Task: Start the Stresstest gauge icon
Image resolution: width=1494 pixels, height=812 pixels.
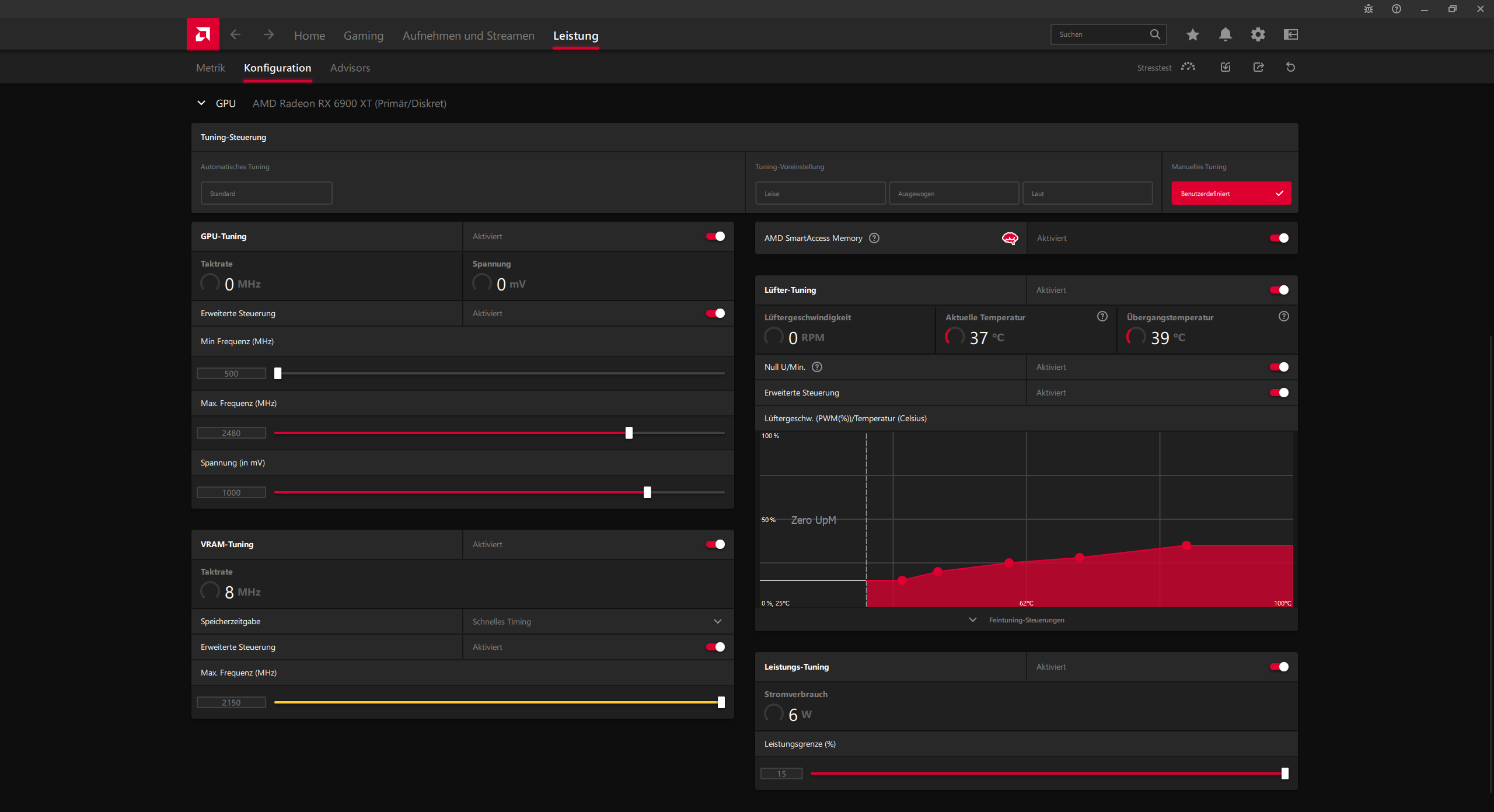Action: [1188, 67]
